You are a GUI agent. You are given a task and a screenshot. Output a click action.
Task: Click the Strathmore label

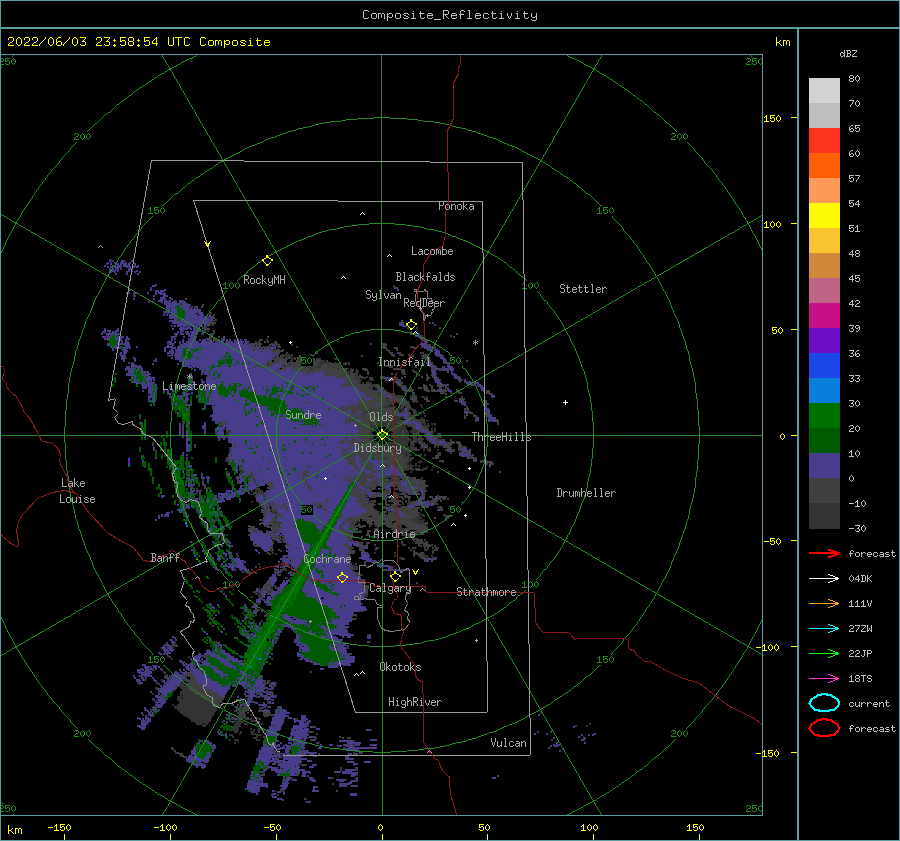tap(486, 592)
